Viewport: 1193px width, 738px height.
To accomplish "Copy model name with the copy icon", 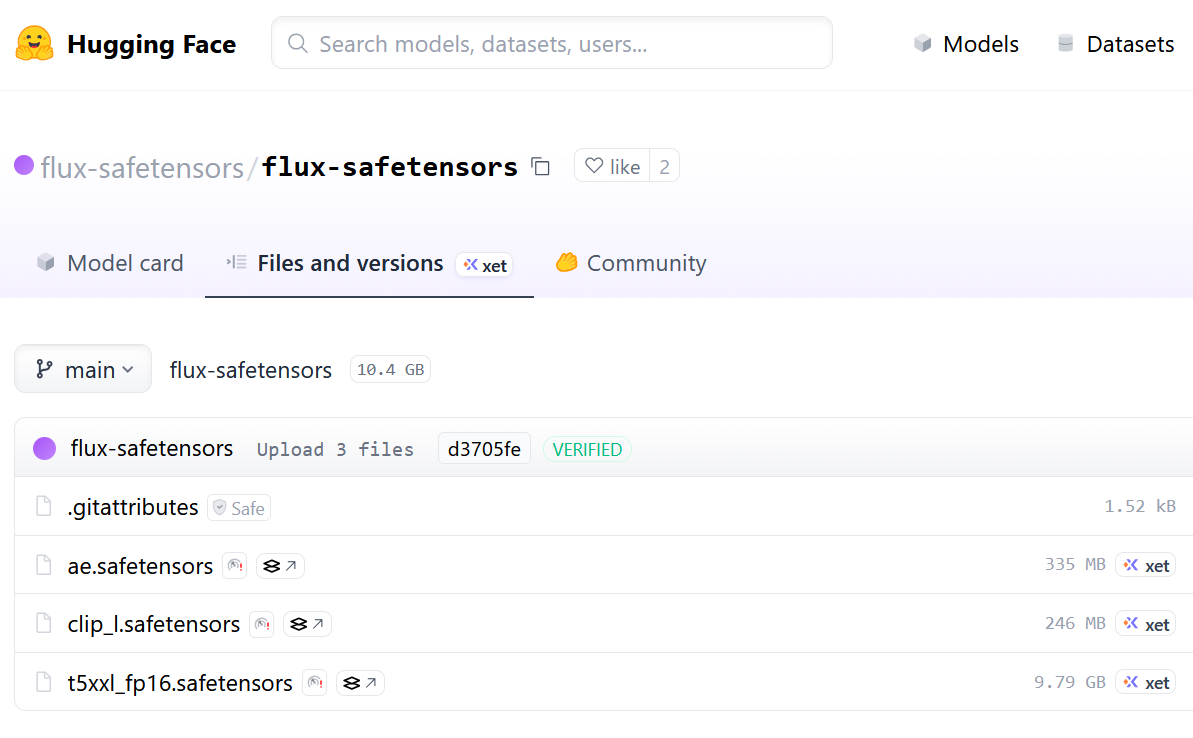I will [x=541, y=167].
